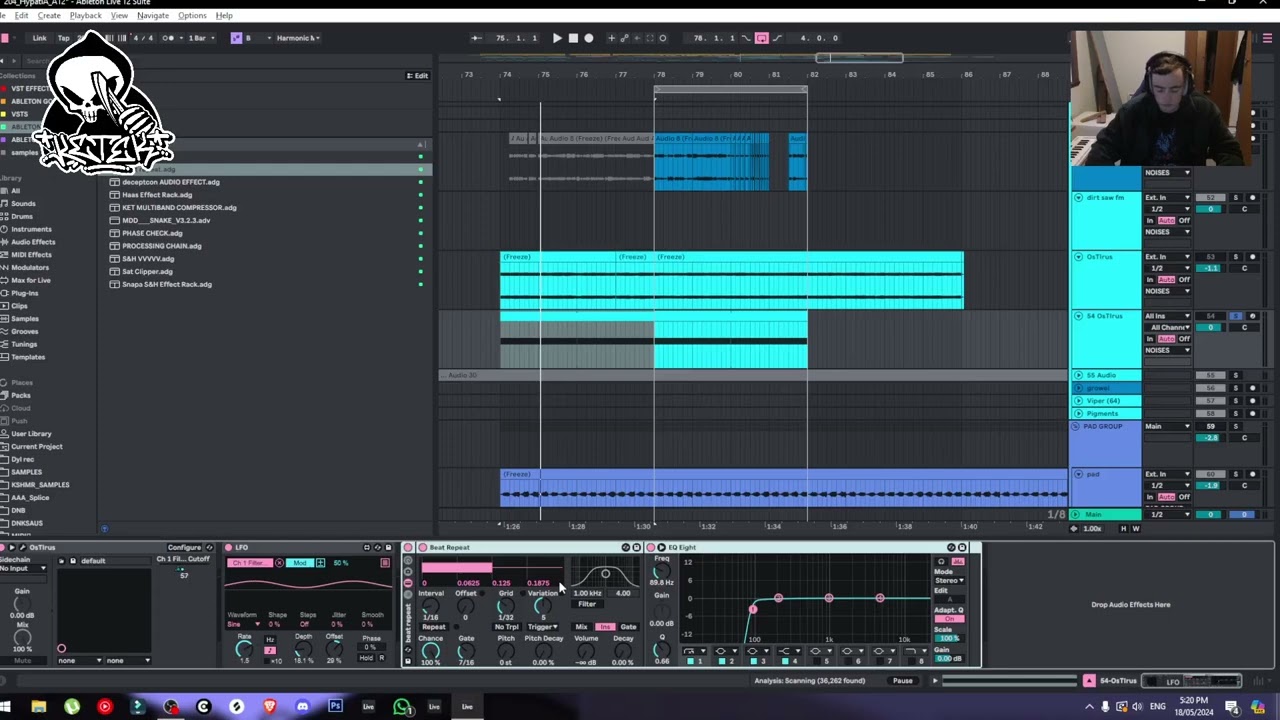Toggle EQ Eight spectrum analyzer button

coord(957,561)
